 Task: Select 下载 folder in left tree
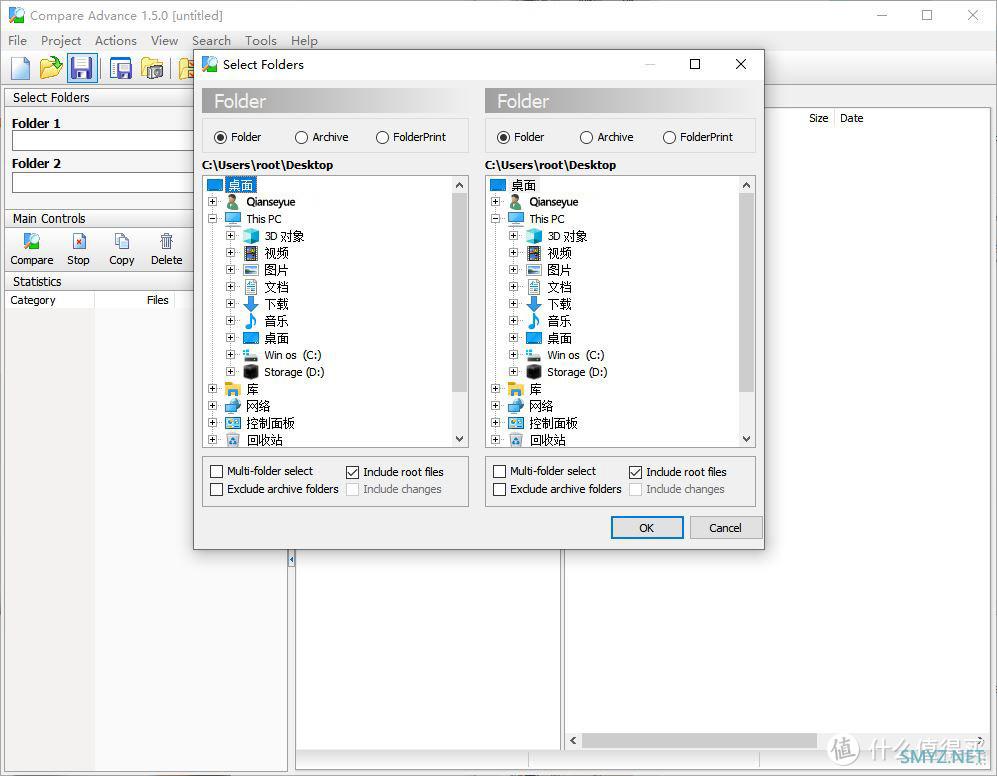point(276,305)
